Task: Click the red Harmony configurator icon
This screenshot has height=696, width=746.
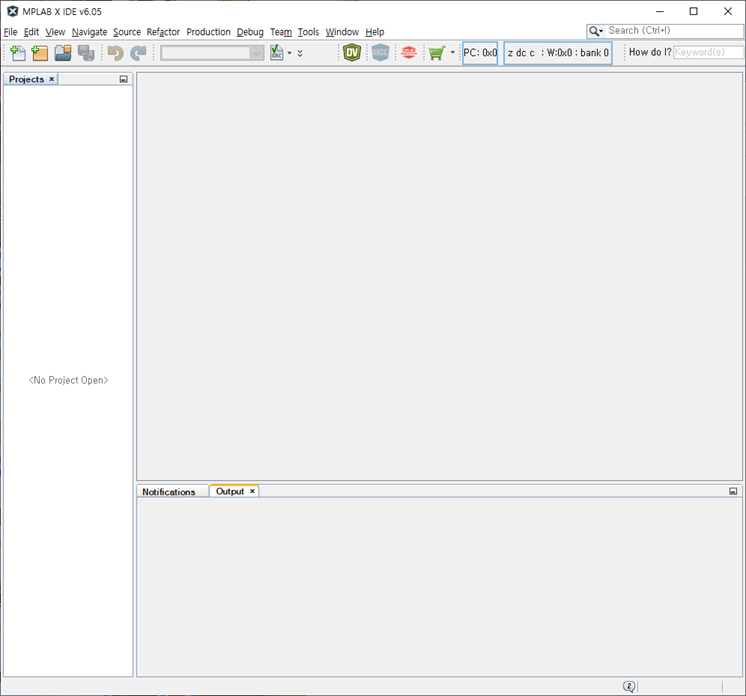Action: click(x=409, y=52)
